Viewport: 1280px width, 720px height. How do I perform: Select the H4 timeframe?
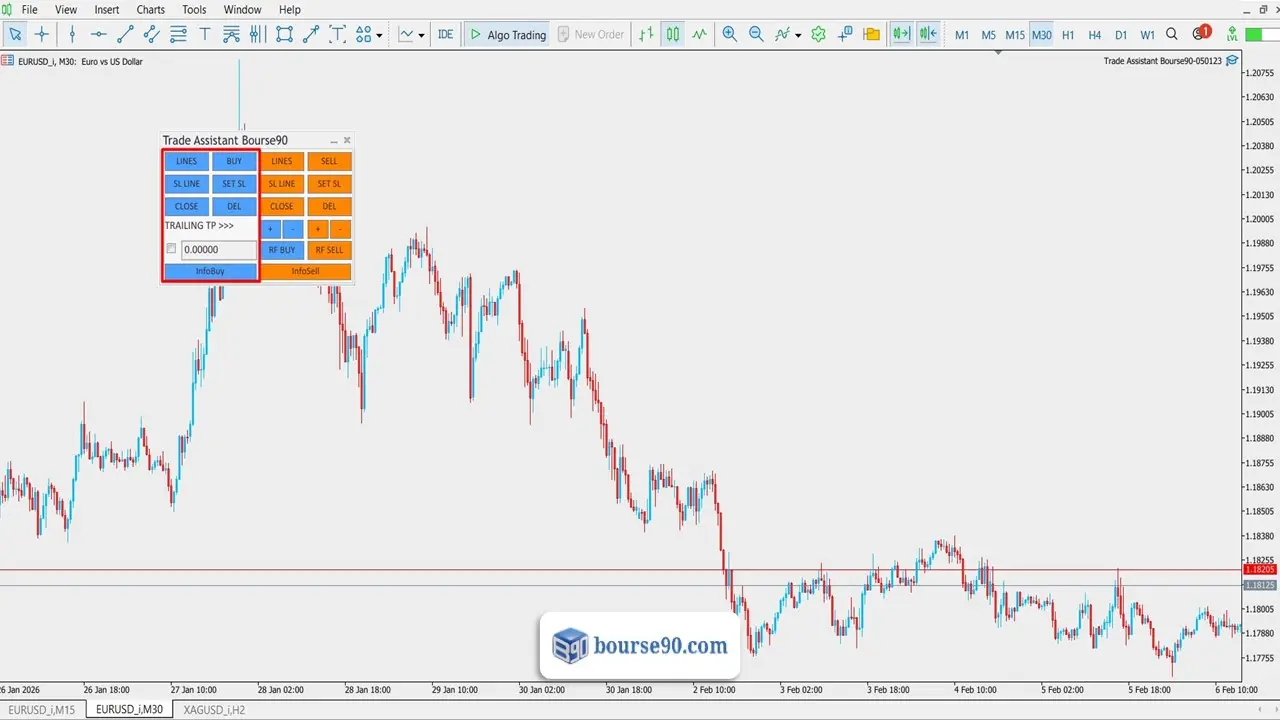click(x=1095, y=34)
